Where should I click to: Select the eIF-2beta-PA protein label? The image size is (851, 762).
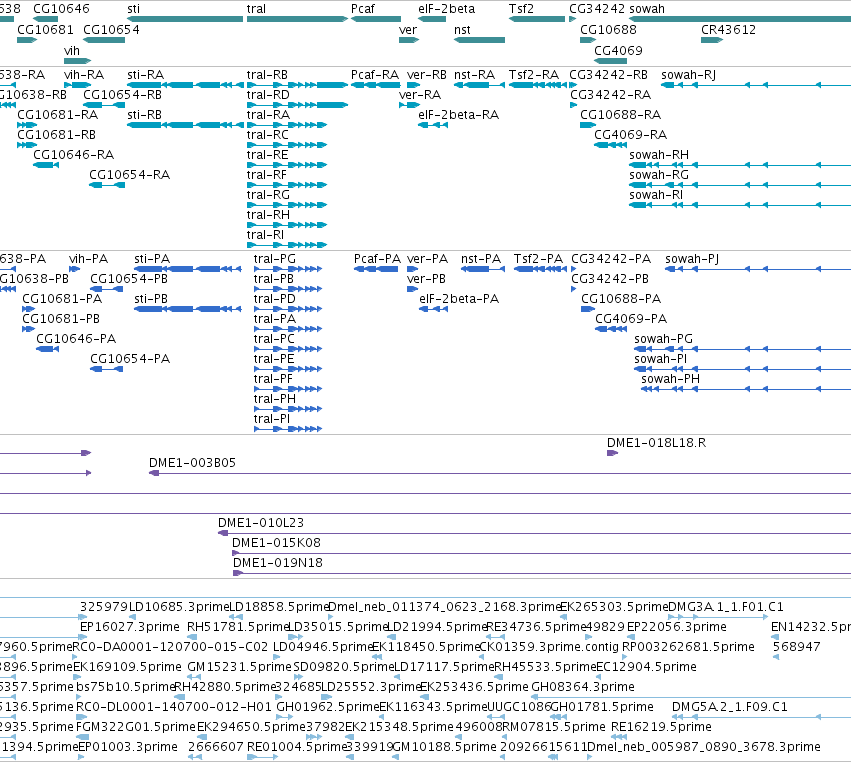459,299
